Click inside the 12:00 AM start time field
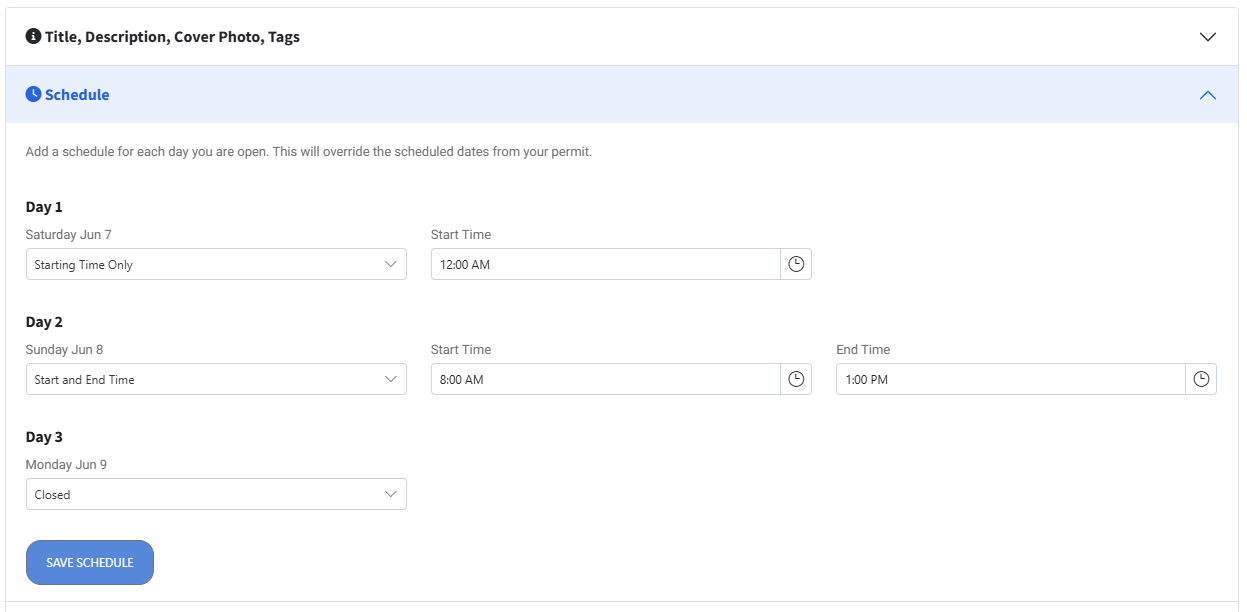Image resolution: width=1247 pixels, height=612 pixels. (600, 264)
